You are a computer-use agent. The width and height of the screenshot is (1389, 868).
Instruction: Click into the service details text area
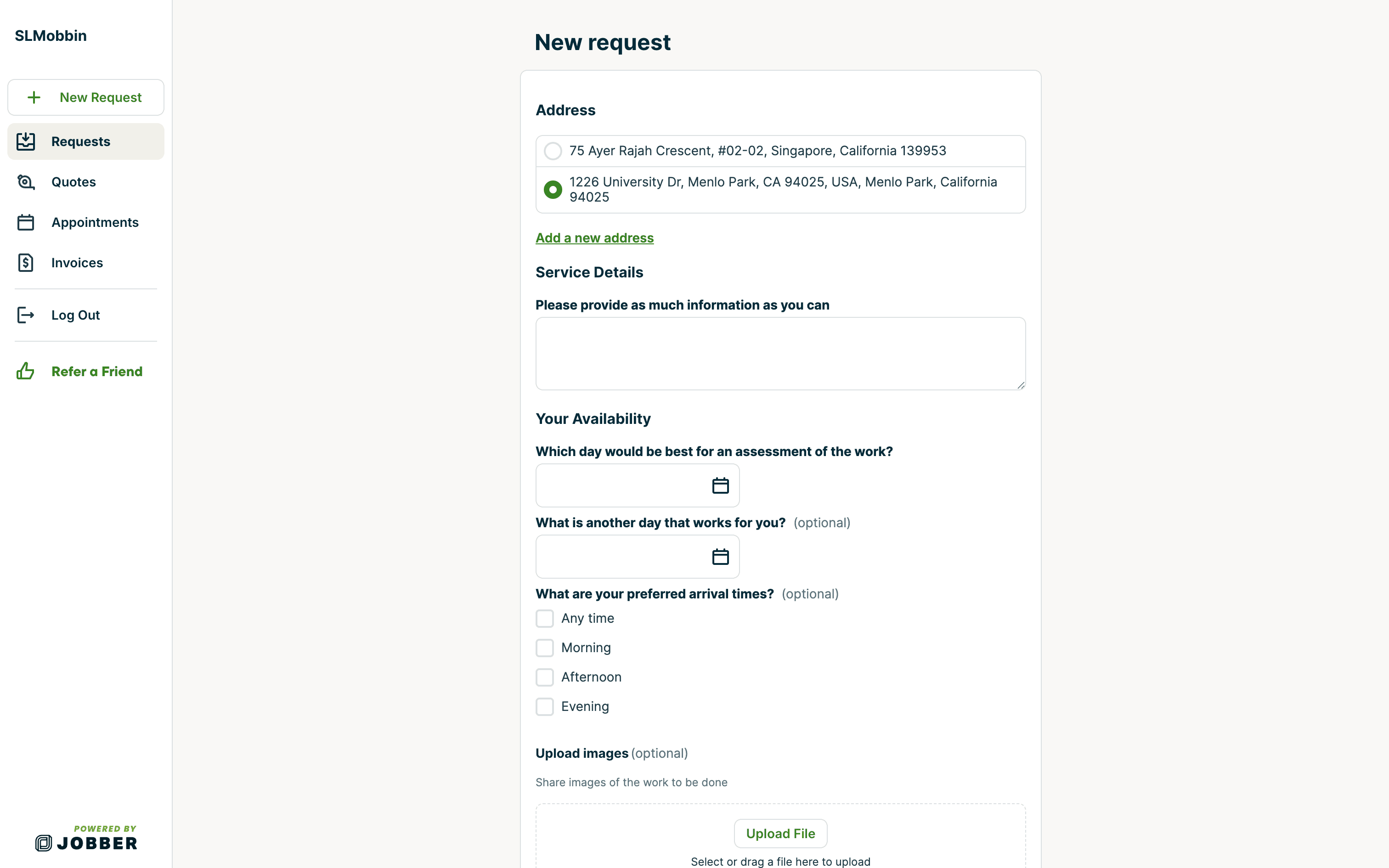click(x=780, y=354)
